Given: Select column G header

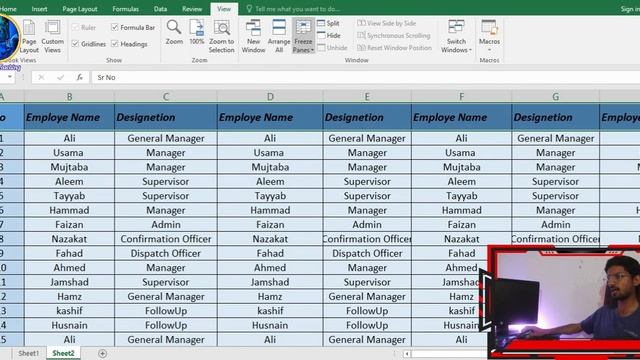Looking at the screenshot, I should [x=556, y=97].
